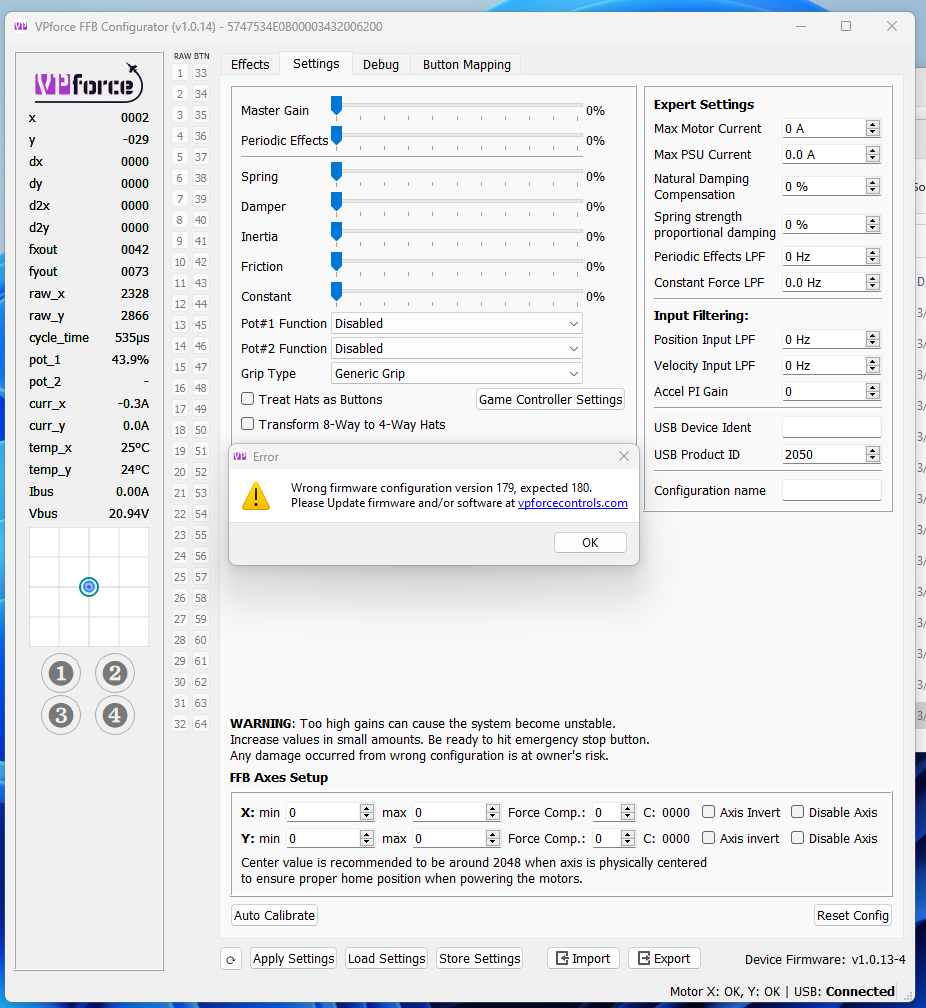Click Reset Config button

coord(853,915)
